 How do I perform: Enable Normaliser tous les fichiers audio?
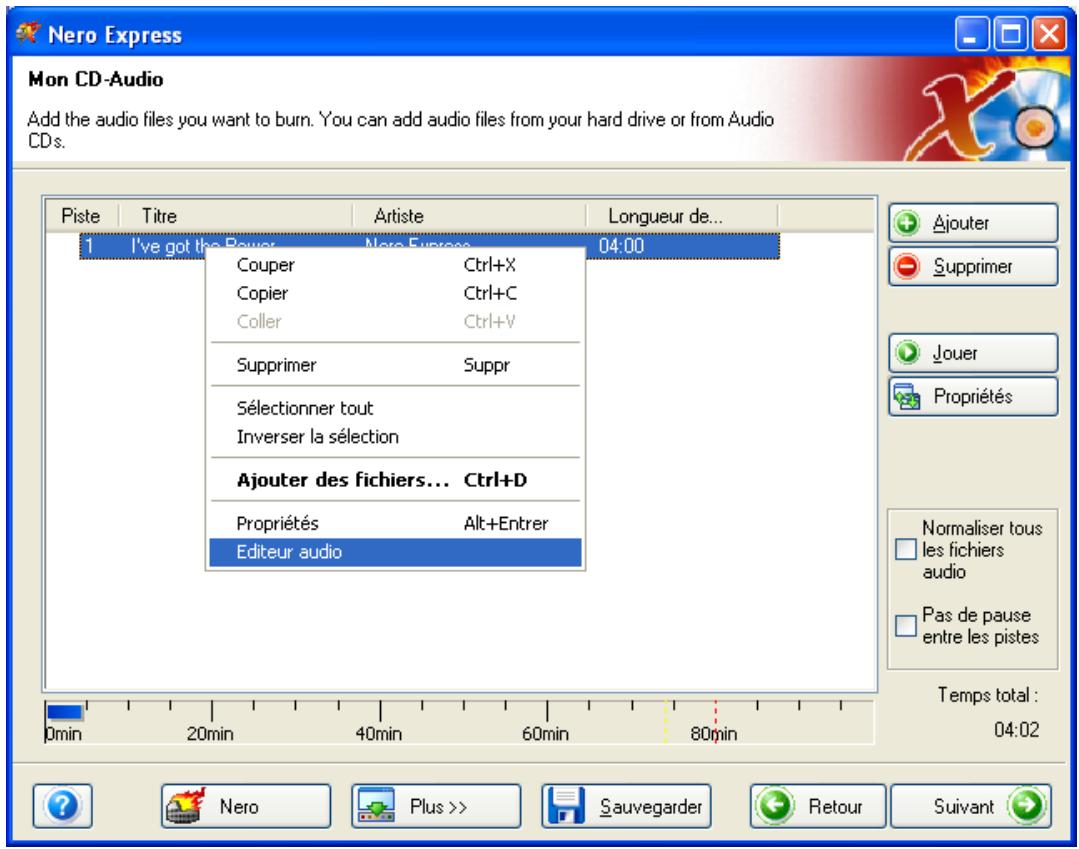[906, 549]
